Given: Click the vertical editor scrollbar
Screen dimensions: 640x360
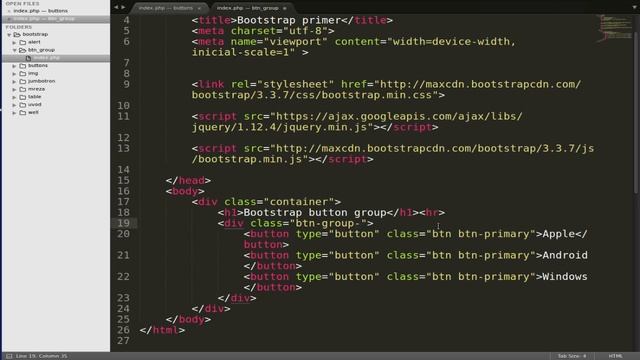Looking at the screenshot, I should point(636,112).
